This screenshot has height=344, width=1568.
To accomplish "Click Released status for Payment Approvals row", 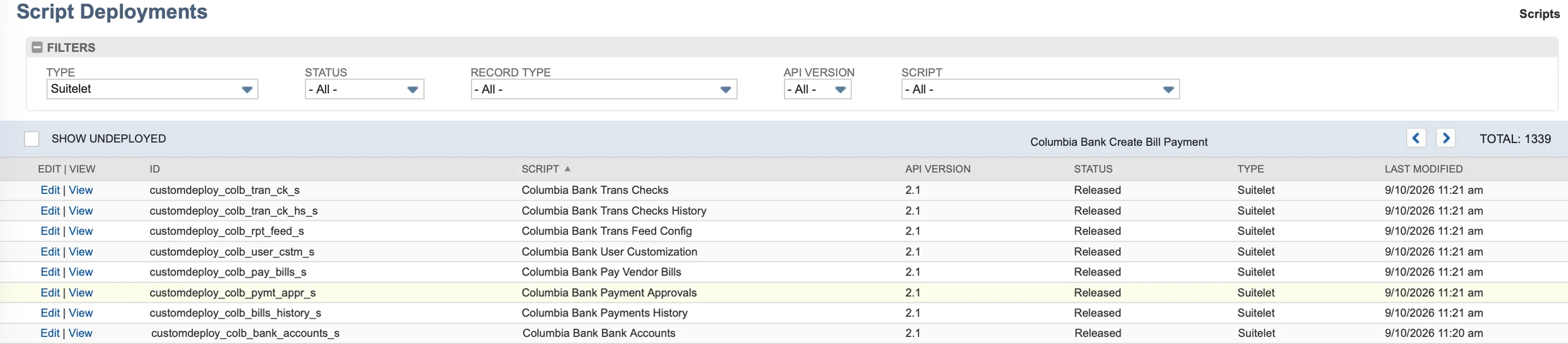I will (1098, 292).
